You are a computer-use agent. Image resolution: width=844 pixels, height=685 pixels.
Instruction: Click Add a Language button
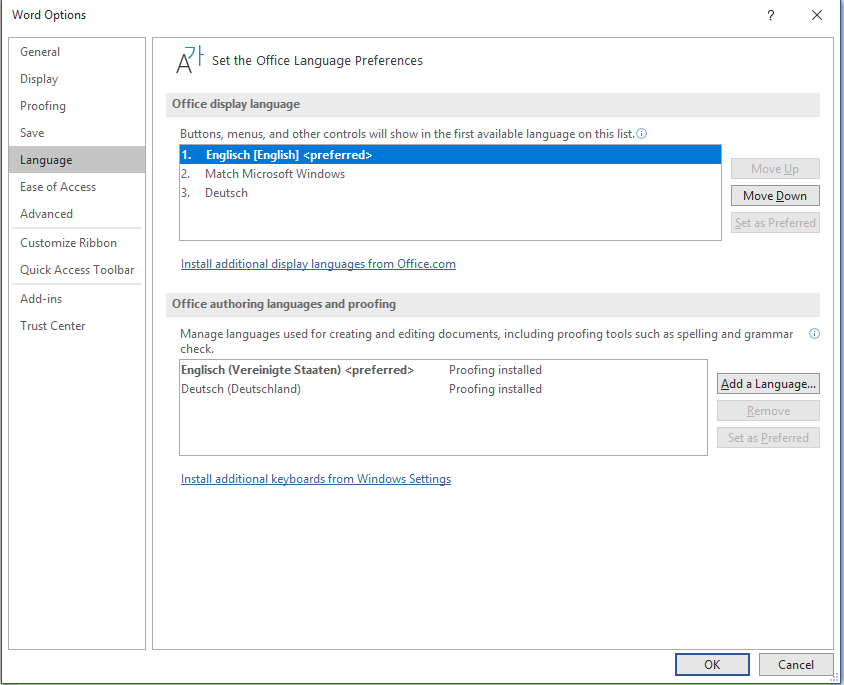[768, 384]
